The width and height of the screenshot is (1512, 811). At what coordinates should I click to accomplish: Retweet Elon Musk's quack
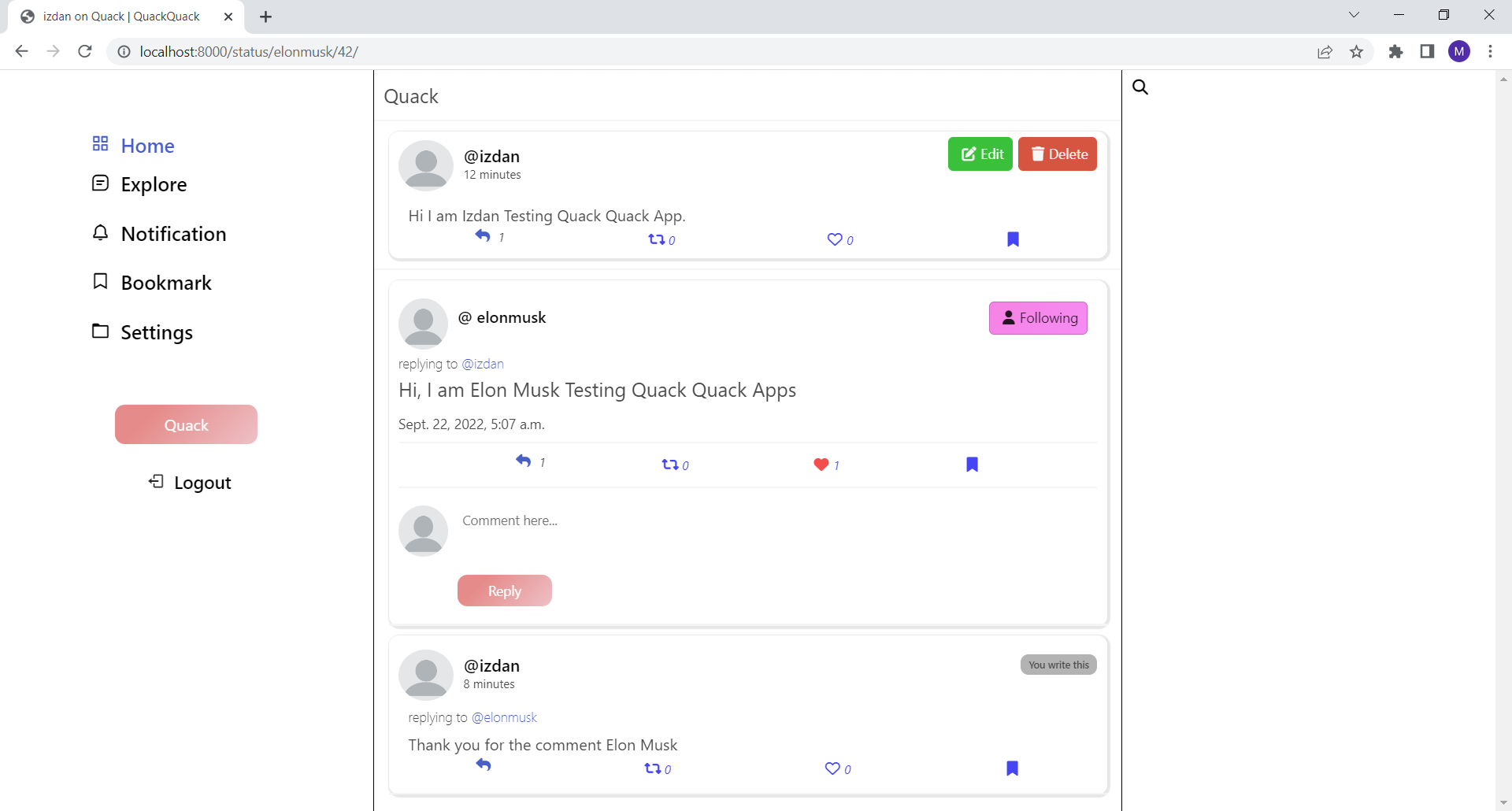click(670, 464)
